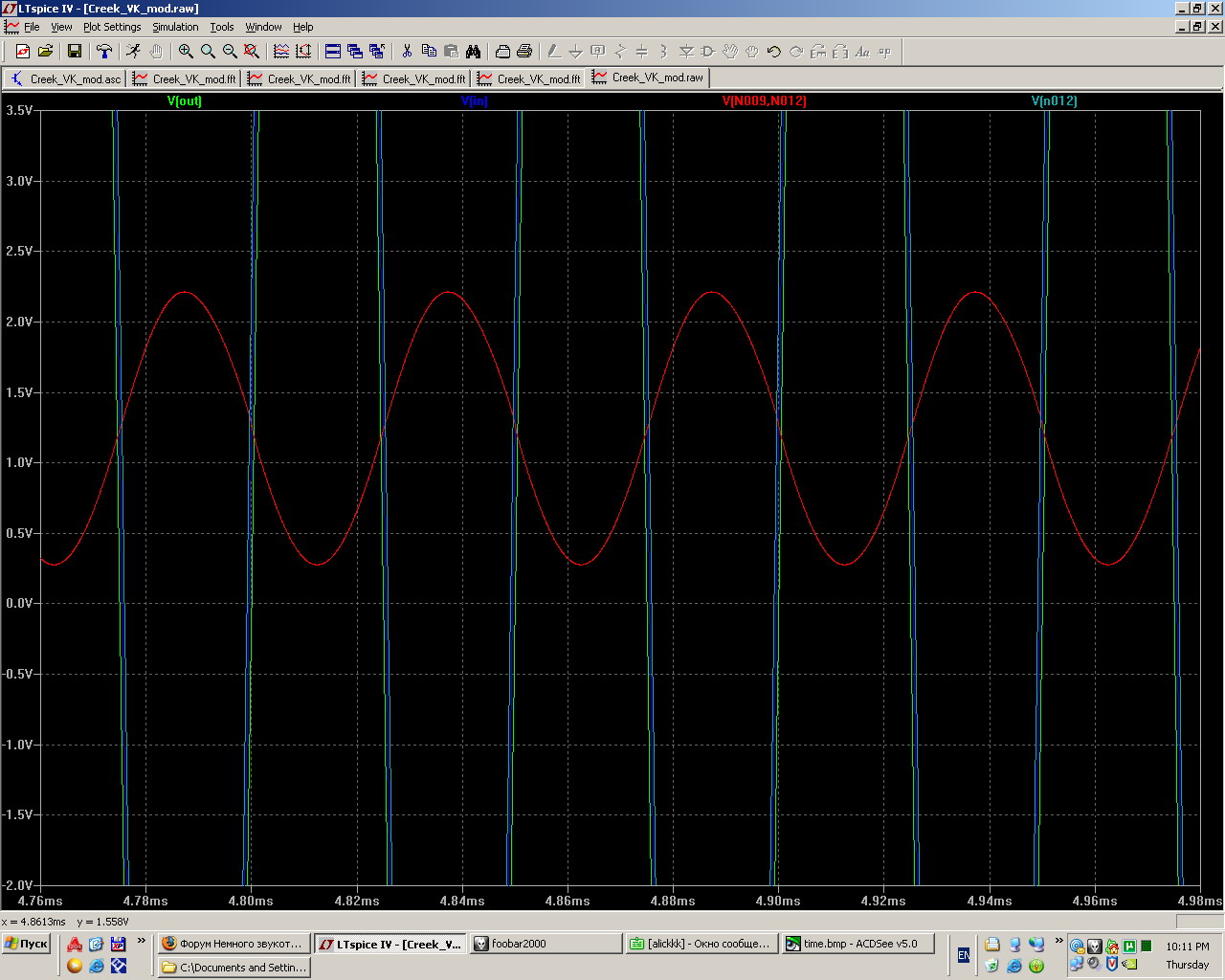Open the Simulation menu
Viewport: 1225px width, 980px height.
tap(175, 27)
